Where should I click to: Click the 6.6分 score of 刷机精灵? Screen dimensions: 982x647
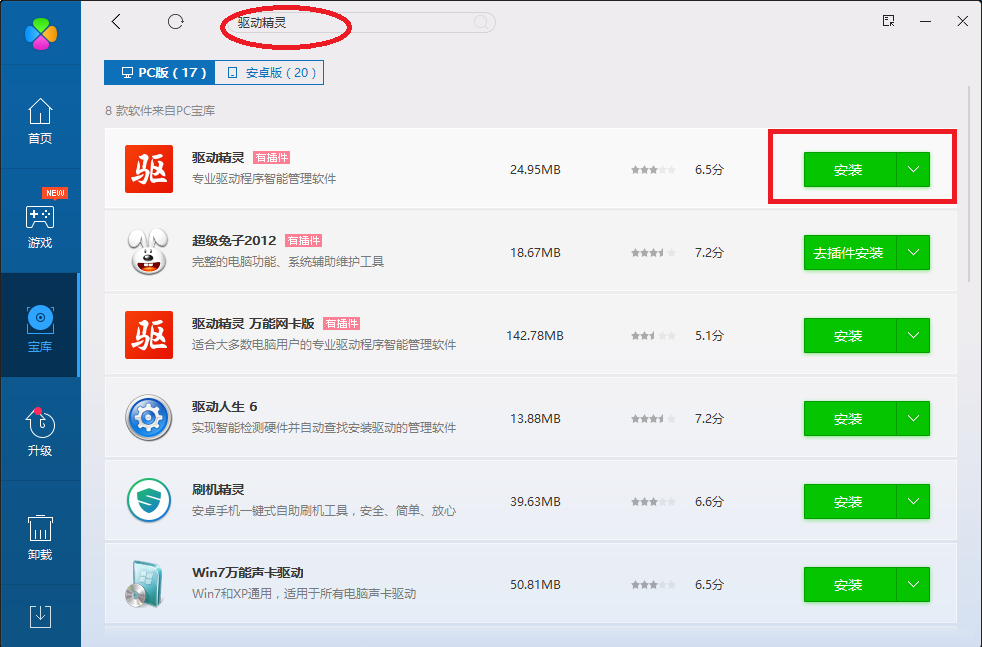coord(709,502)
